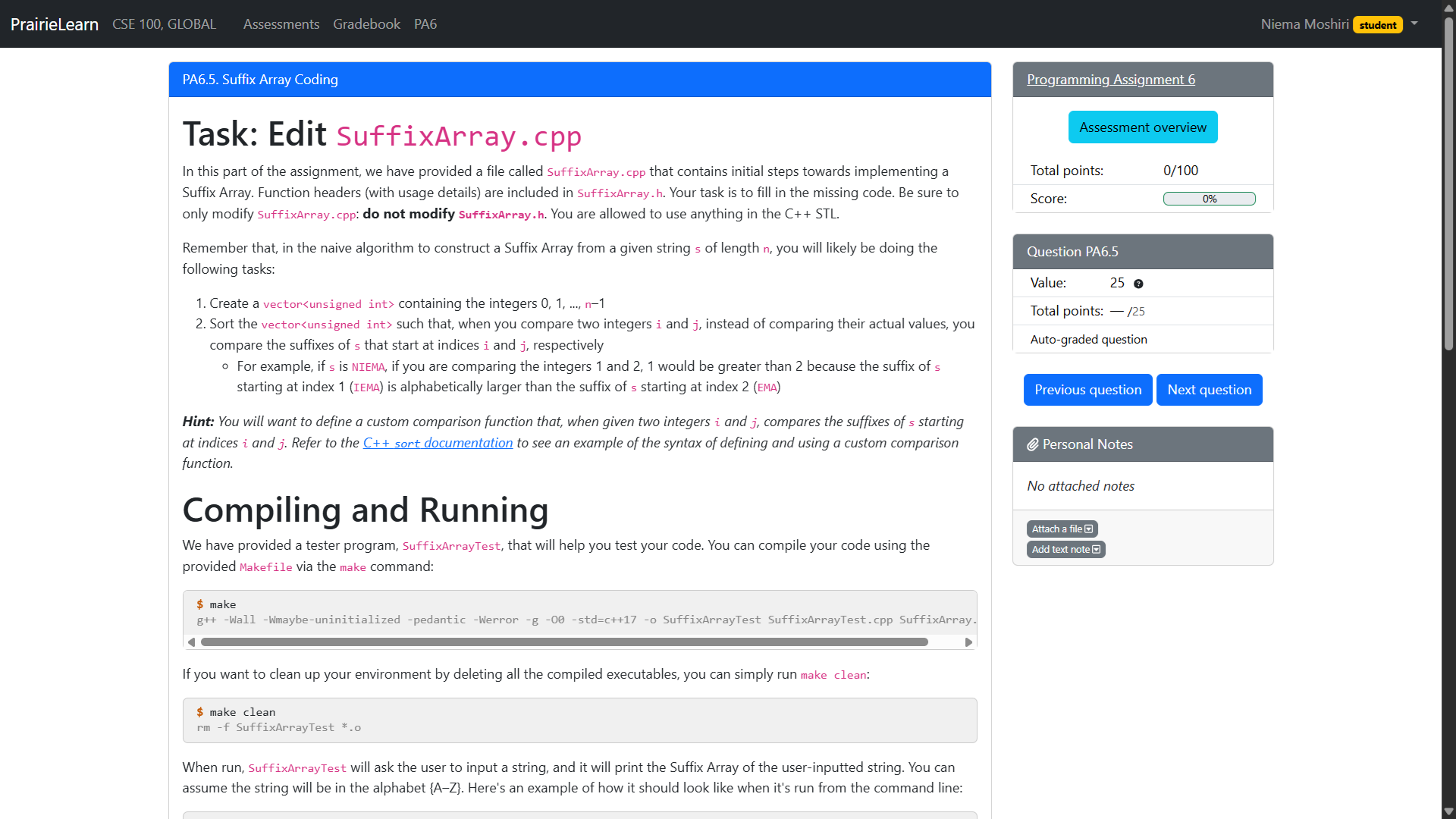
Task: Click the No attached notes text
Action: [1081, 486]
